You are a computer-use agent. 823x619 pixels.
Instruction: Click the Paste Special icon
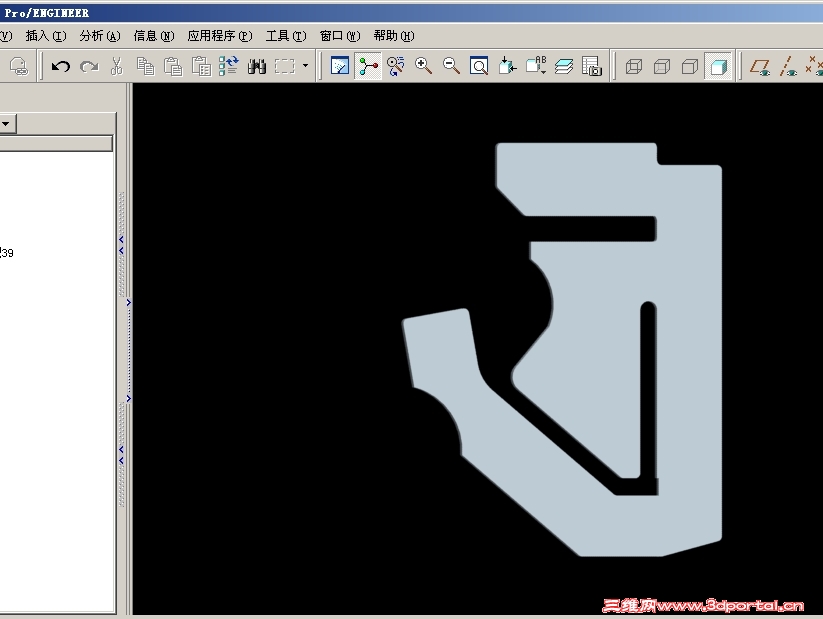[201, 66]
